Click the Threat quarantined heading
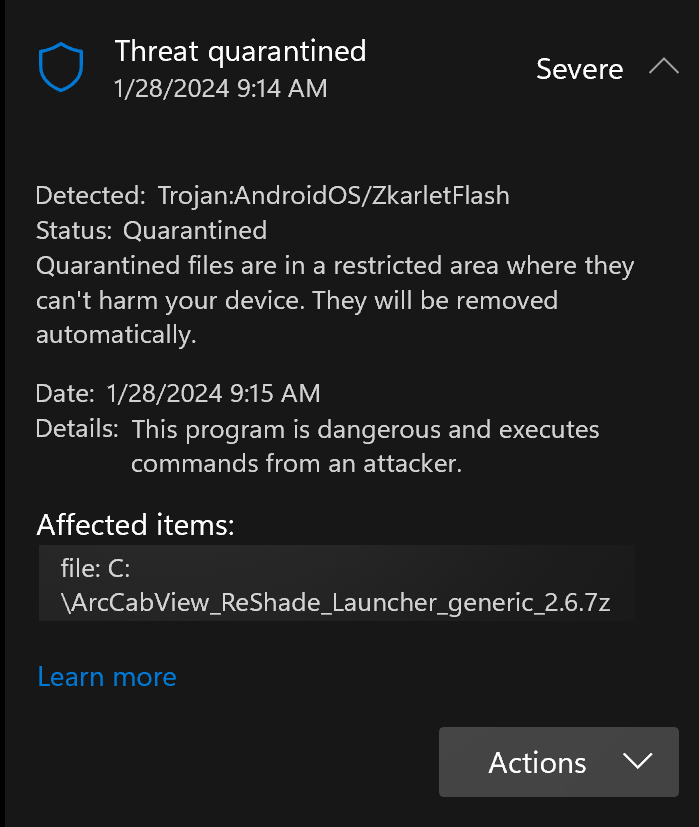Image resolution: width=699 pixels, height=827 pixels. [x=240, y=50]
